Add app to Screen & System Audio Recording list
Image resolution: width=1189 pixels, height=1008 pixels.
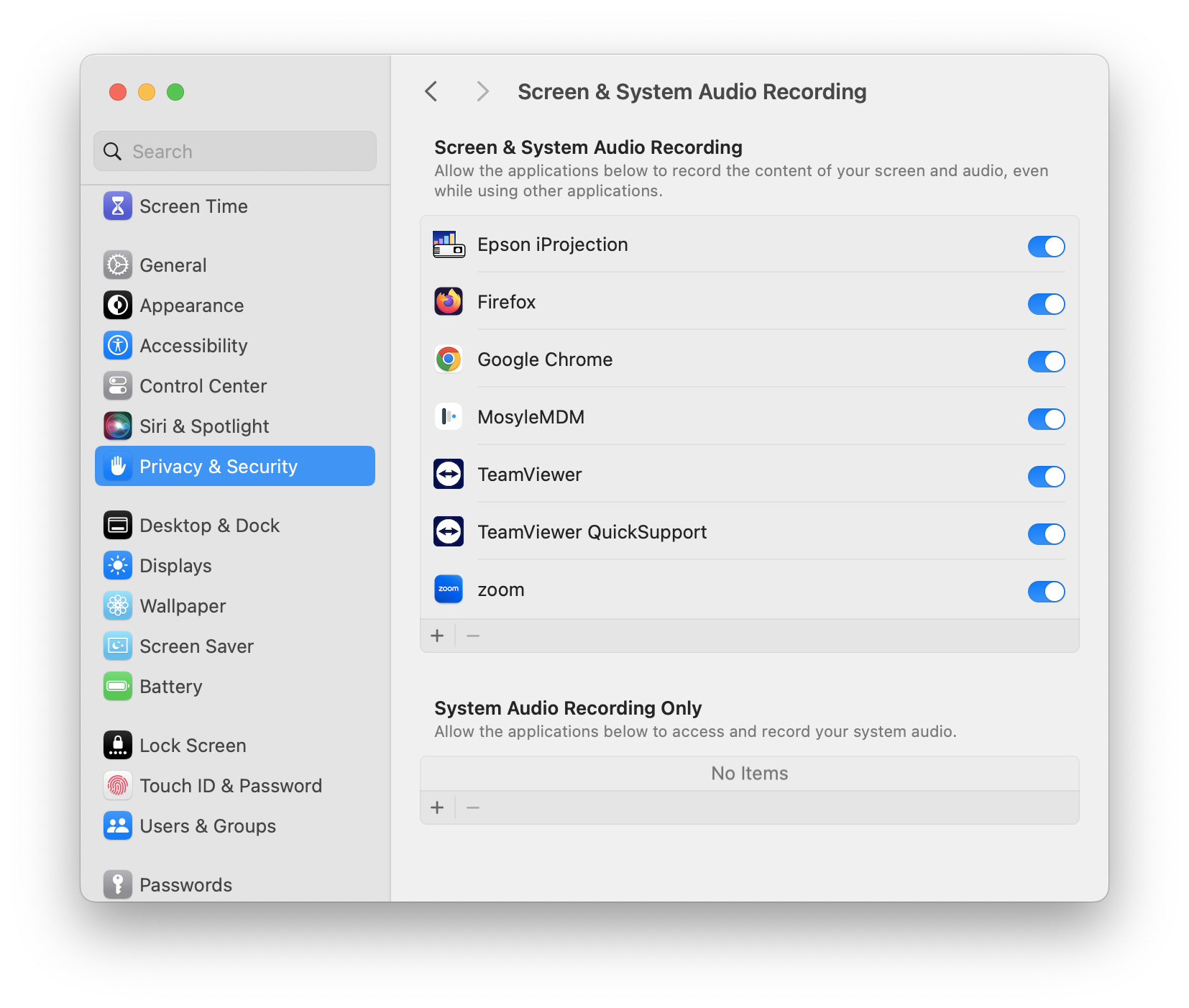(437, 636)
